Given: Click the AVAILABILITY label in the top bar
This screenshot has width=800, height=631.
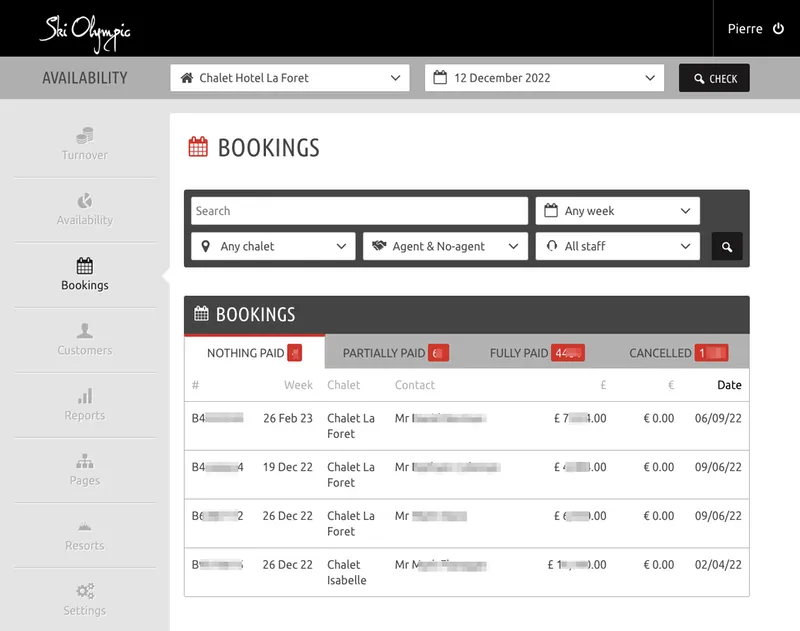Looking at the screenshot, I should [x=85, y=78].
